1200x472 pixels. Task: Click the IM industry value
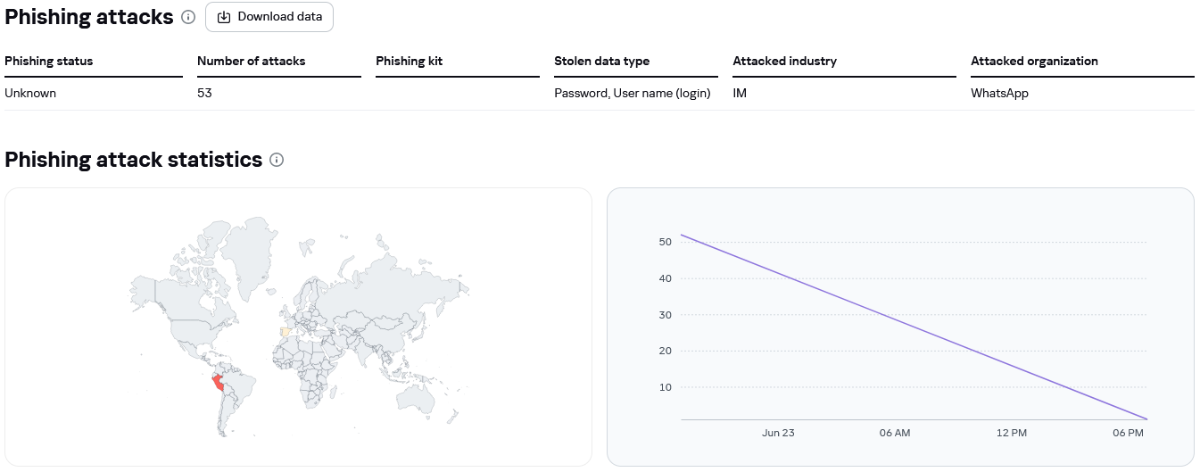pyautogui.click(x=740, y=93)
